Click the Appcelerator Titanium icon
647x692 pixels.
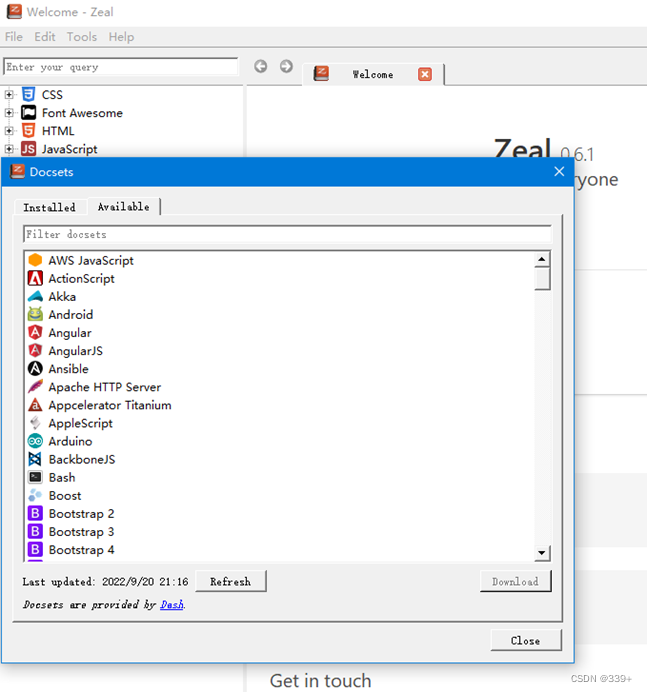point(35,405)
